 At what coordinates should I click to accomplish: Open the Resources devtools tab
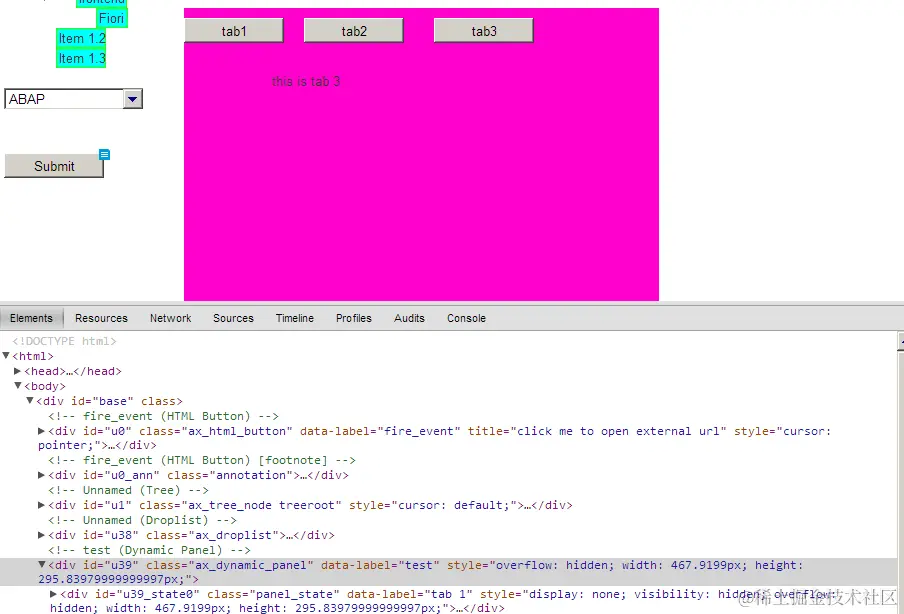click(x=101, y=318)
